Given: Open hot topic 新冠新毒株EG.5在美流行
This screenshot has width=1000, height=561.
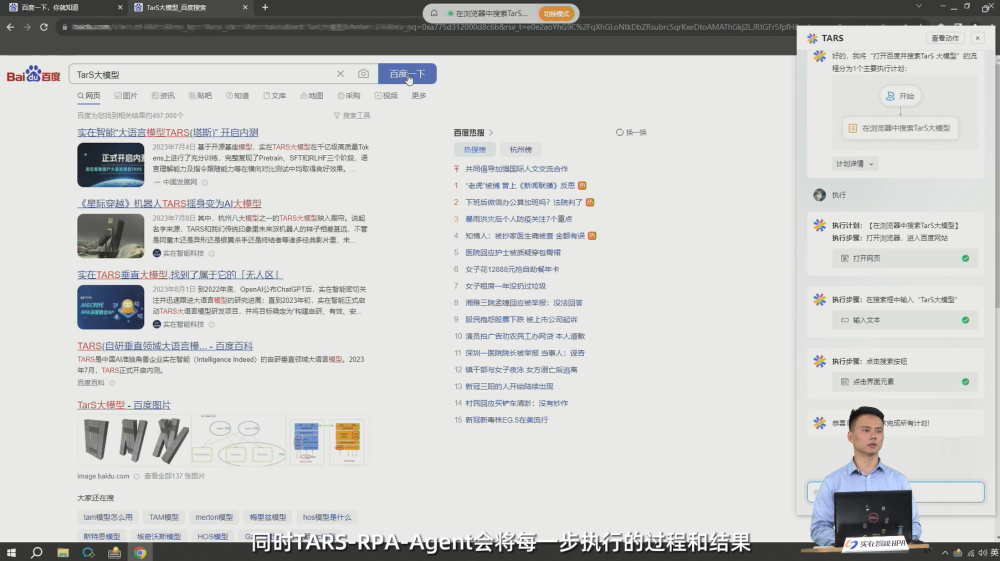Looking at the screenshot, I should (x=506, y=420).
